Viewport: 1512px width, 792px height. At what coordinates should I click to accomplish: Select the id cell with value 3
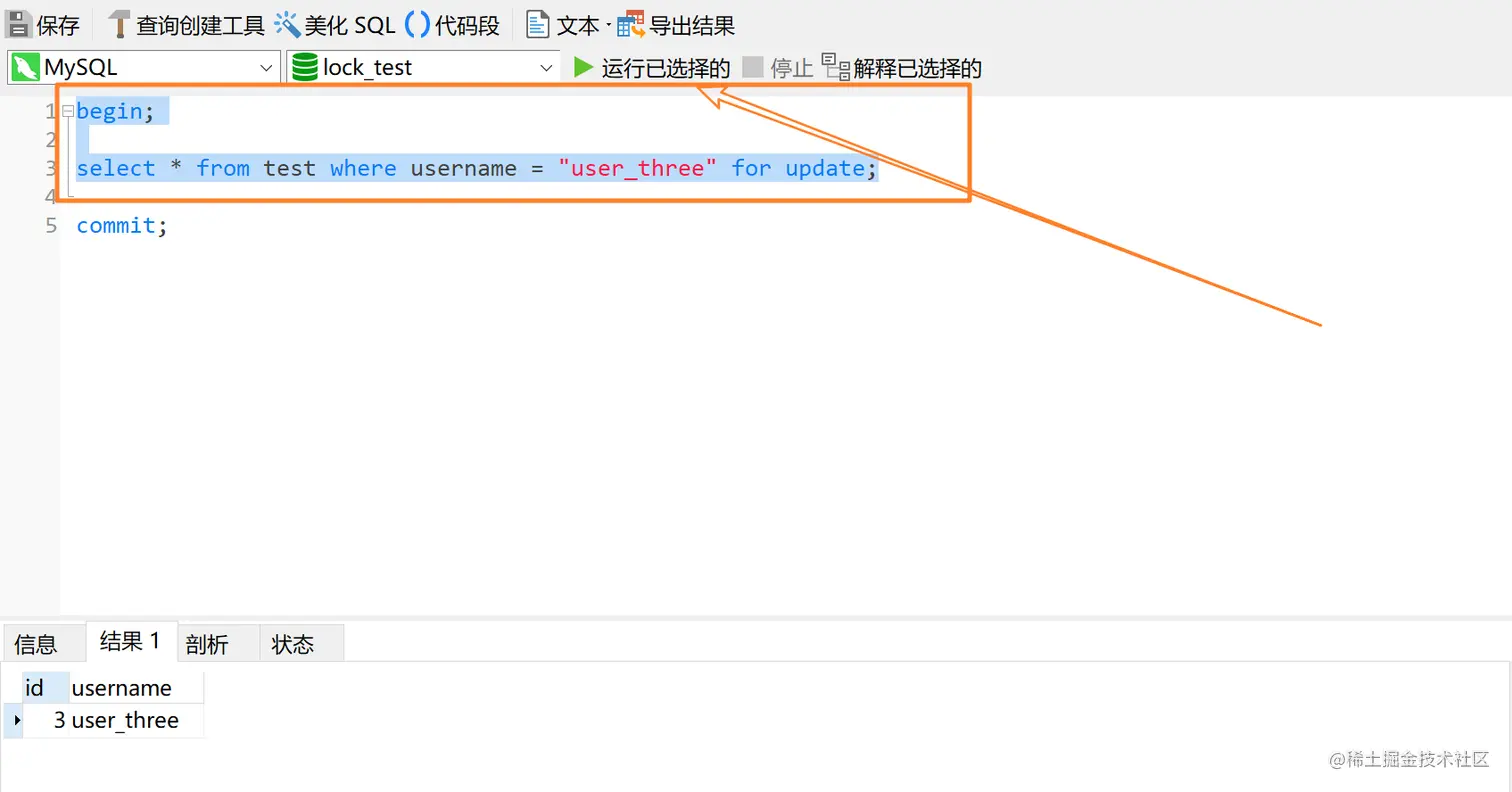[46, 720]
